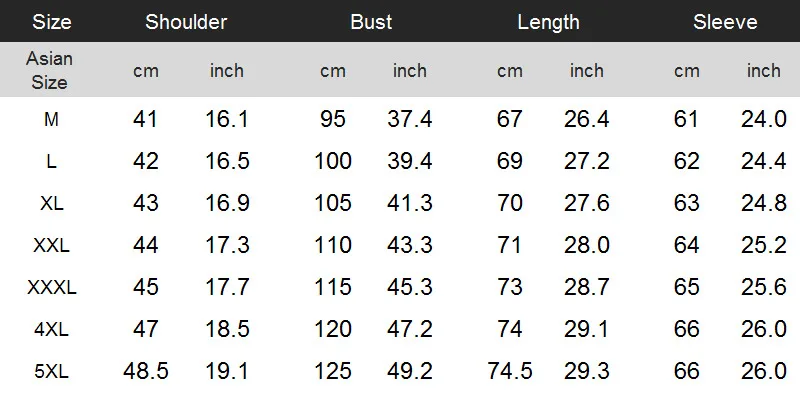Screen dimensions: 800x394
Task: Select the Shoulder column header
Action: [186, 22]
